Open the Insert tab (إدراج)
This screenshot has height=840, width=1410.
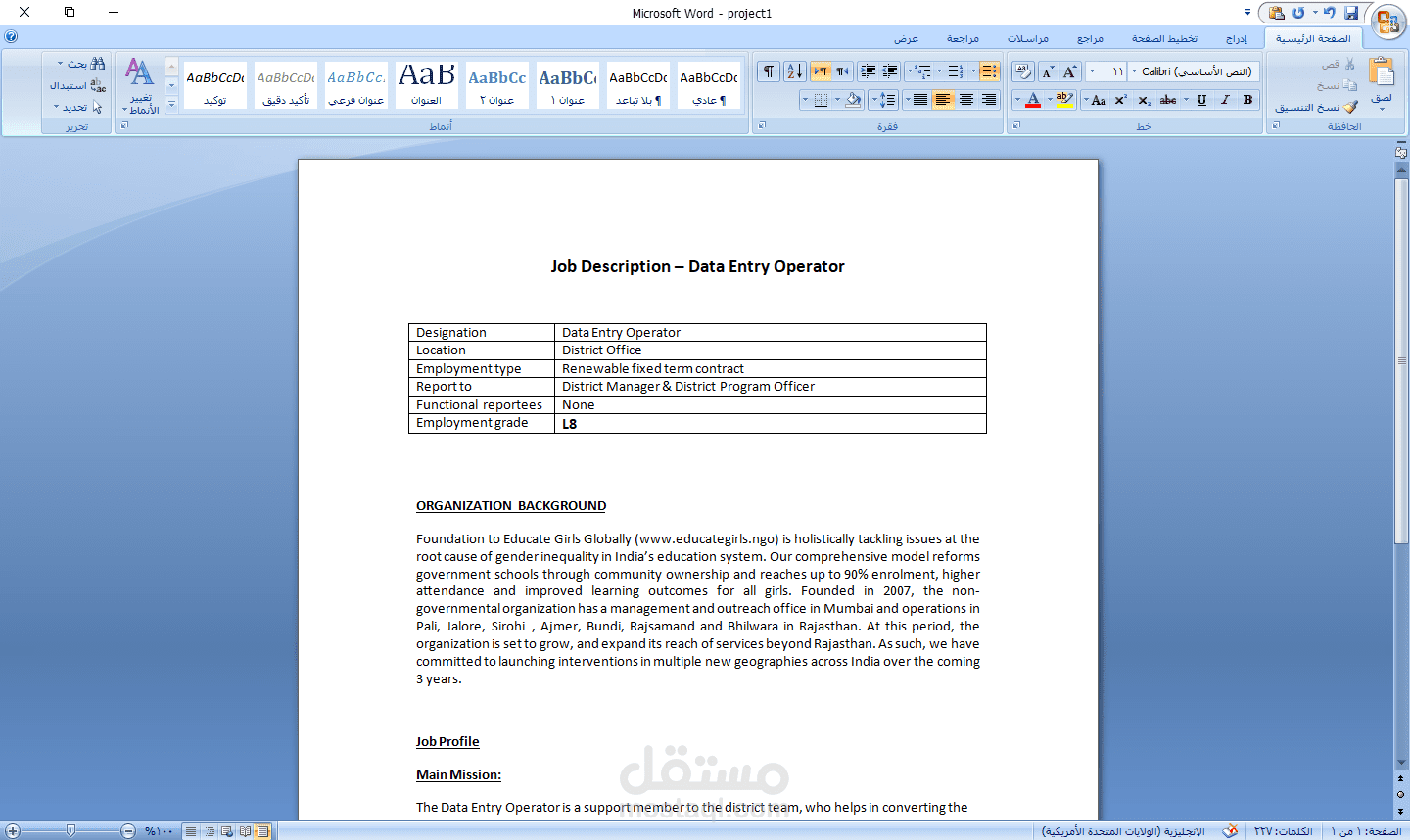pos(1237,38)
